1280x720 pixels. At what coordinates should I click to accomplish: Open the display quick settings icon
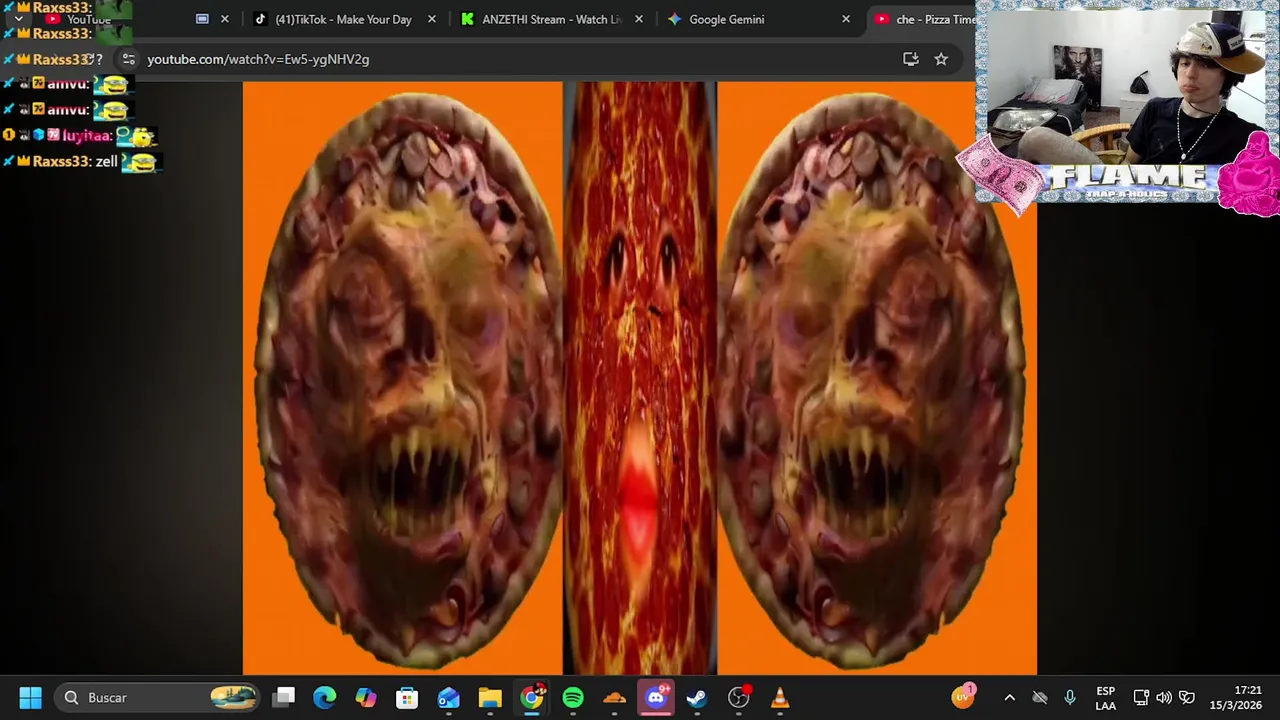(x=1141, y=698)
